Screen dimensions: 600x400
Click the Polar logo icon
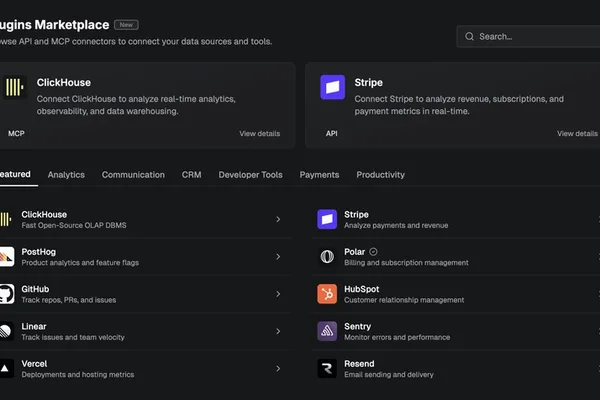click(x=327, y=256)
